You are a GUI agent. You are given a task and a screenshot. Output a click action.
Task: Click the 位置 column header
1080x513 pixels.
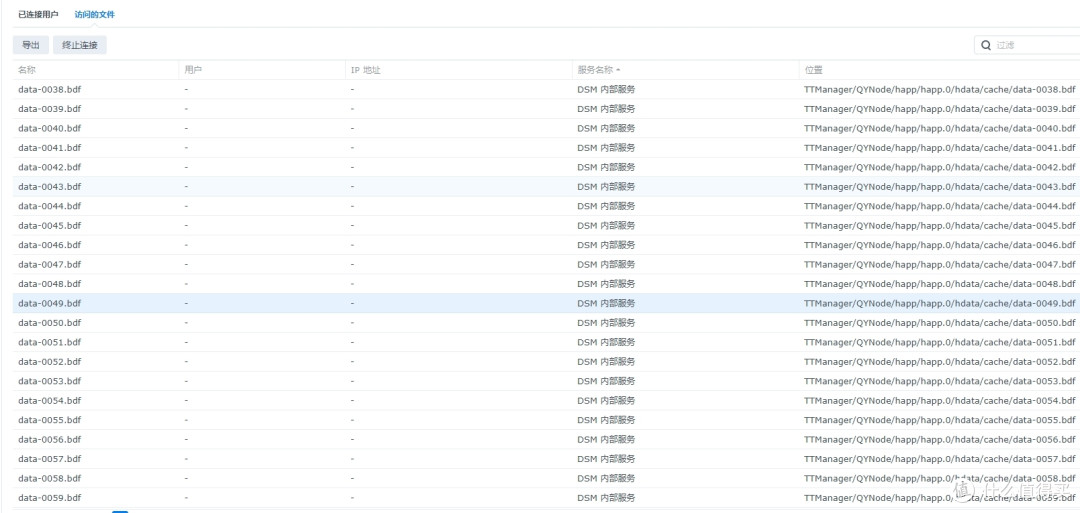coord(813,70)
